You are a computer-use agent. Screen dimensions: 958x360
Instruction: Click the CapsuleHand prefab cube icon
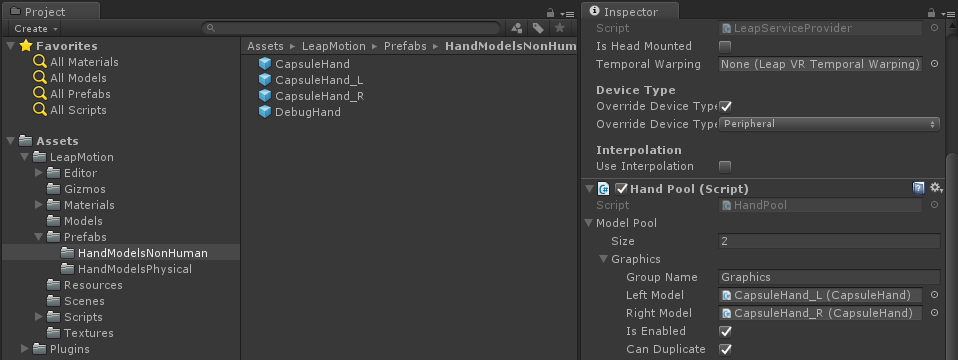(x=265, y=64)
